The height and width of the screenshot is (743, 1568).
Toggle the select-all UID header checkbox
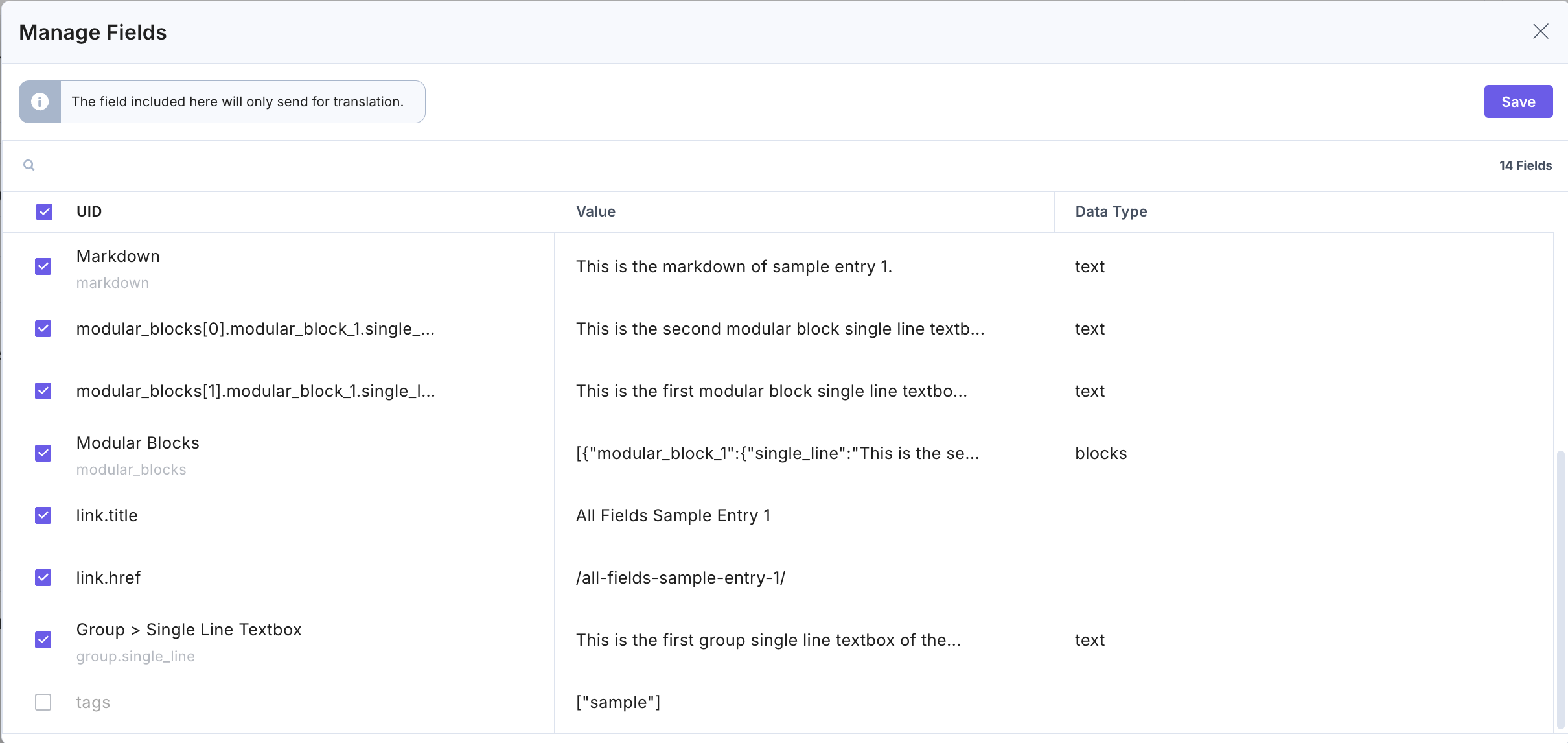44,212
